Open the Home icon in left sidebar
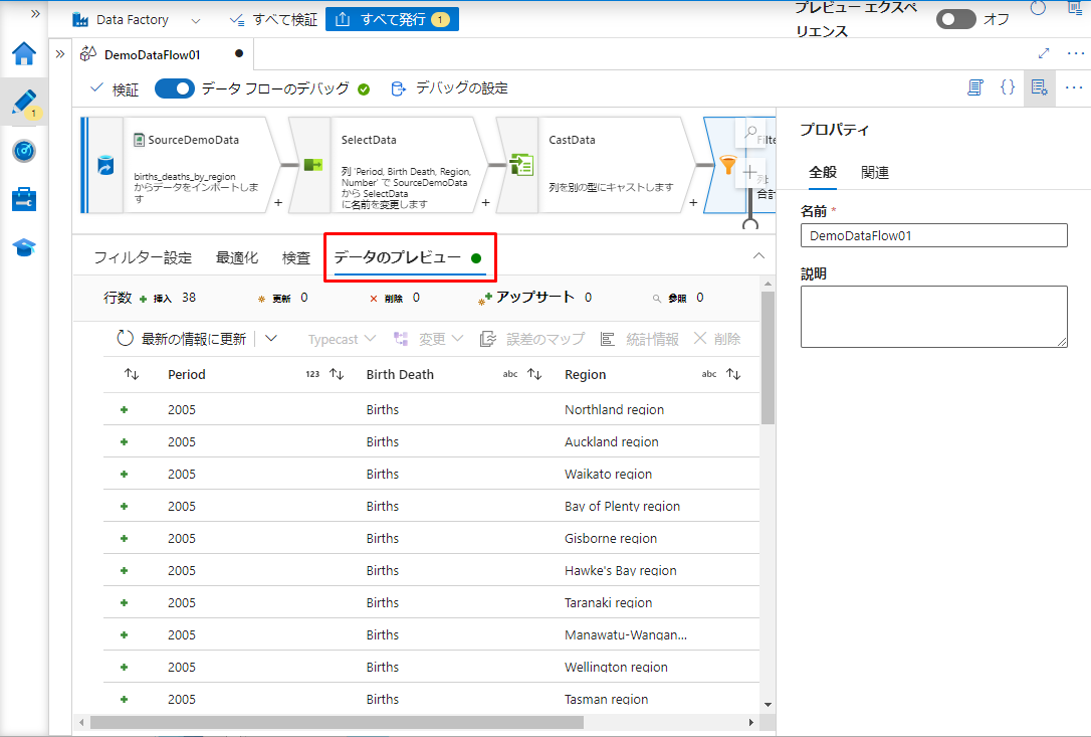 click(x=24, y=54)
